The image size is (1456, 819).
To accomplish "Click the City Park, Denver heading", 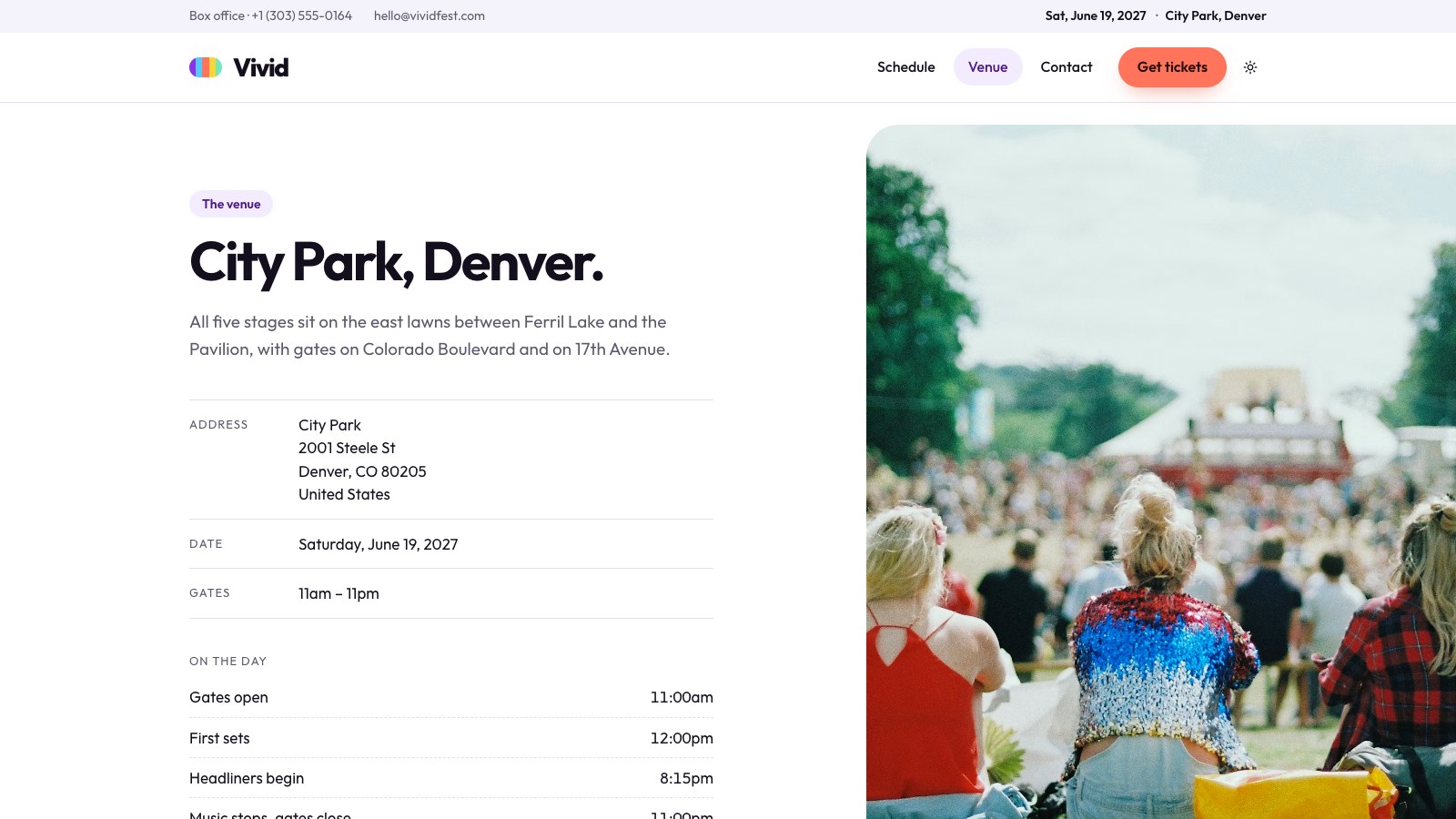I will coord(397,263).
